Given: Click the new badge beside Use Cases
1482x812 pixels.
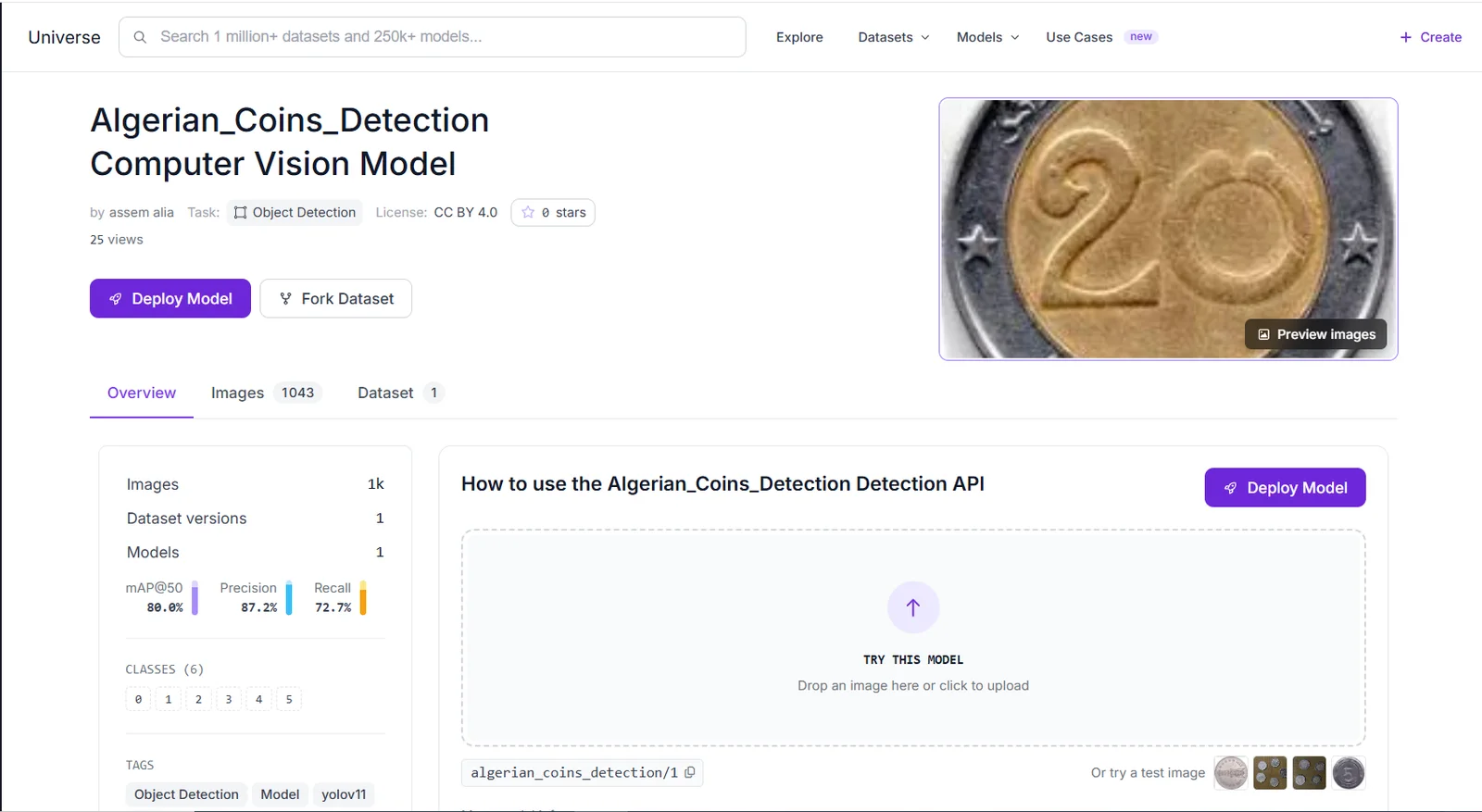Looking at the screenshot, I should coord(1141,37).
